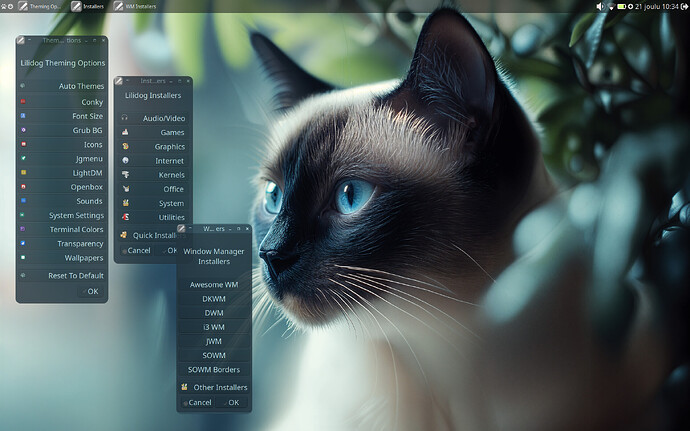Switch to the Installers taskbar window
The image size is (690, 431).
88,6
